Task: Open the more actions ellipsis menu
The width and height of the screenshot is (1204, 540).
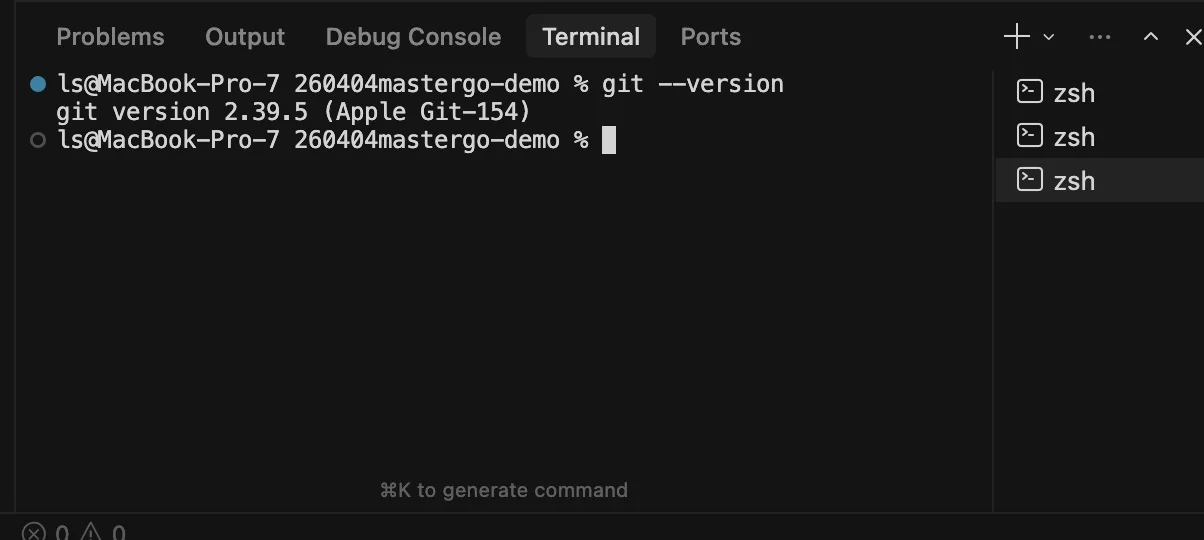Action: [x=1100, y=37]
